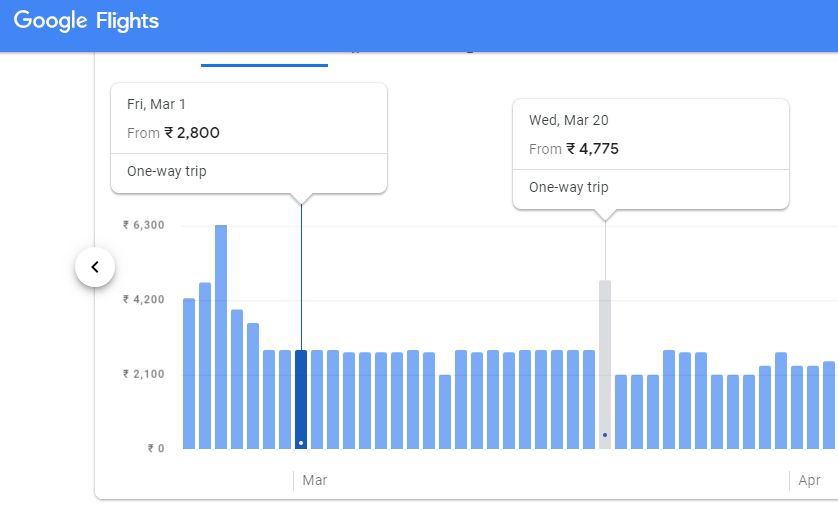Viewport: 838px width, 509px height.
Task: Click the partially visible bar at right edge
Action: pyautogui.click(x=829, y=405)
